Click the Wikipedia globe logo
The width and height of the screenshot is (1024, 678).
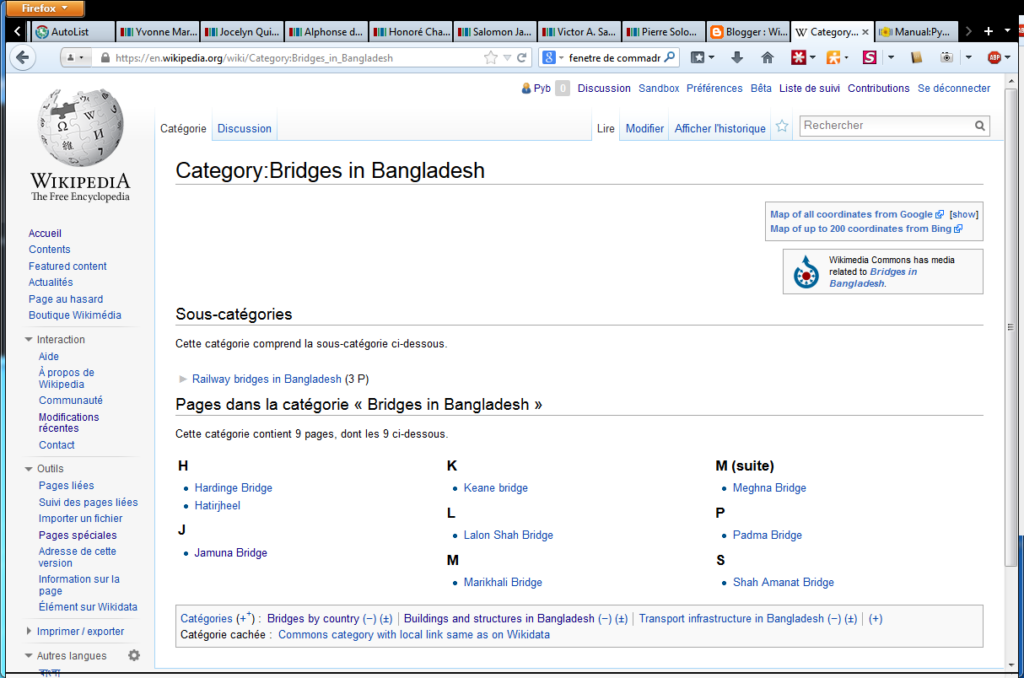[x=79, y=128]
